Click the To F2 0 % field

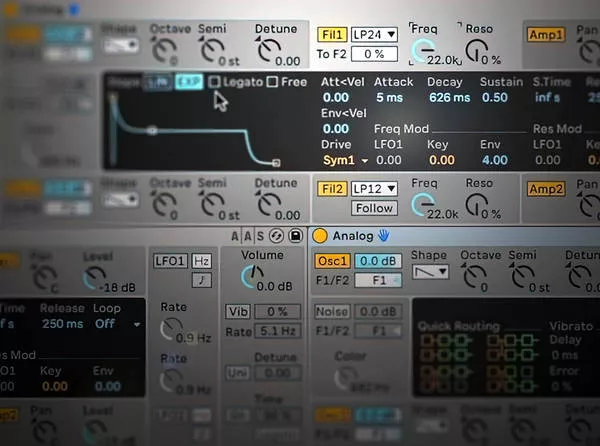(375, 54)
